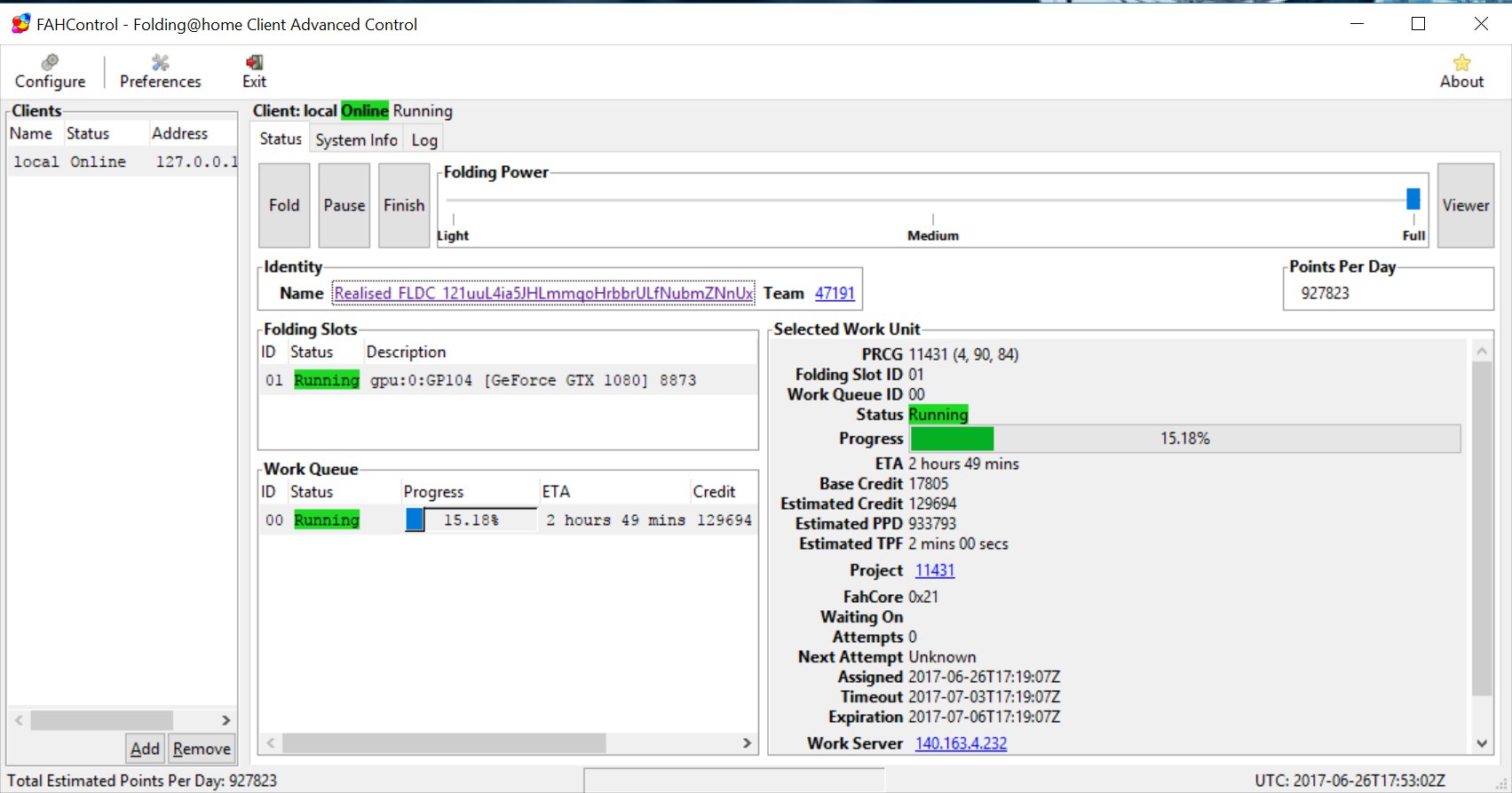Click the Clients list horizontal scrollbar thumb
This screenshot has height=793, width=1512.
[102, 720]
